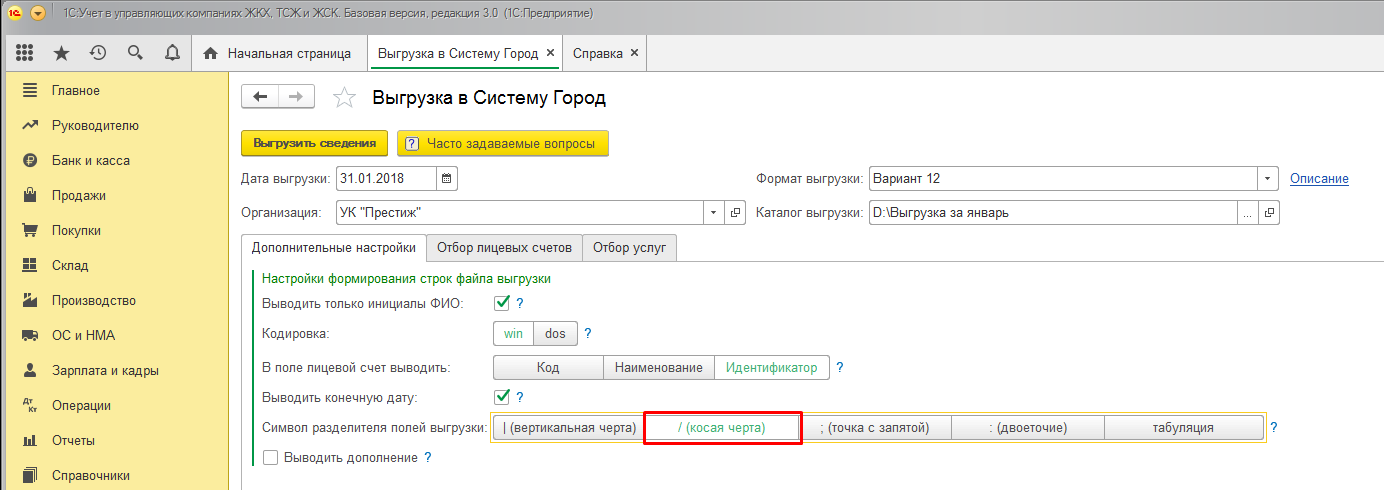Image resolution: width=1384 pixels, height=490 pixels.
Task: Switch to Справка tab
Action: pos(597,53)
